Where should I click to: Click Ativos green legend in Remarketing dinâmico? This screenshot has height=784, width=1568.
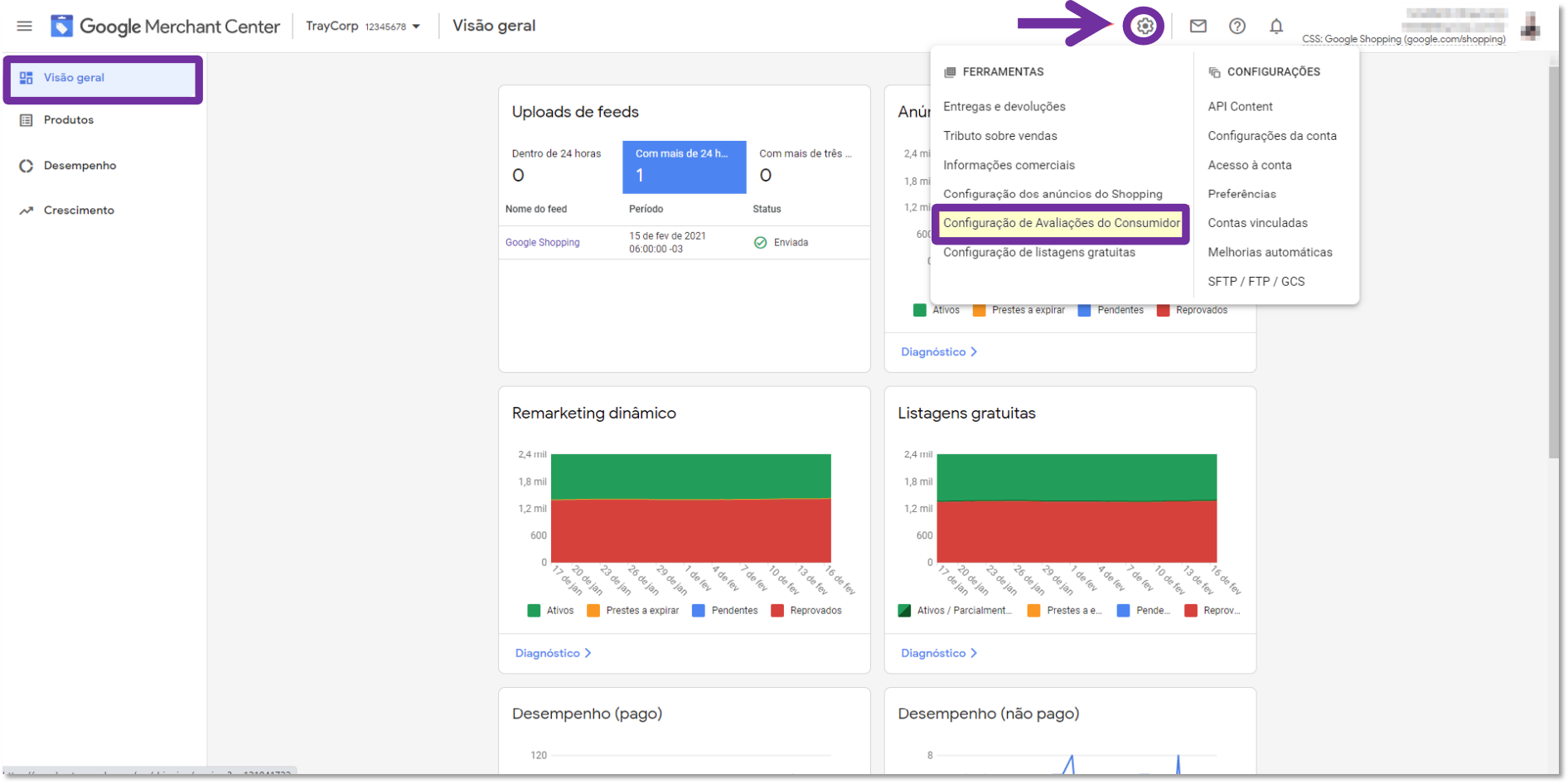coord(550,611)
